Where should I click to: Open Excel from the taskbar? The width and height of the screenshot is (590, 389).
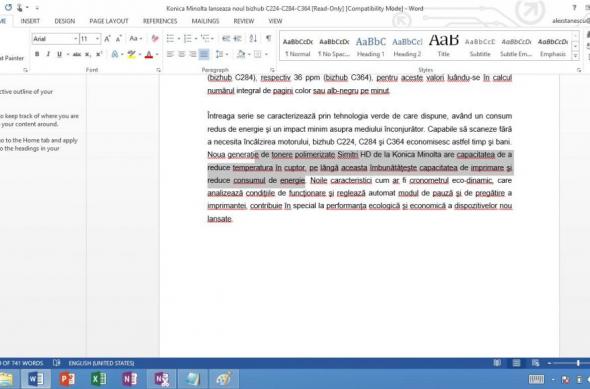[98, 379]
